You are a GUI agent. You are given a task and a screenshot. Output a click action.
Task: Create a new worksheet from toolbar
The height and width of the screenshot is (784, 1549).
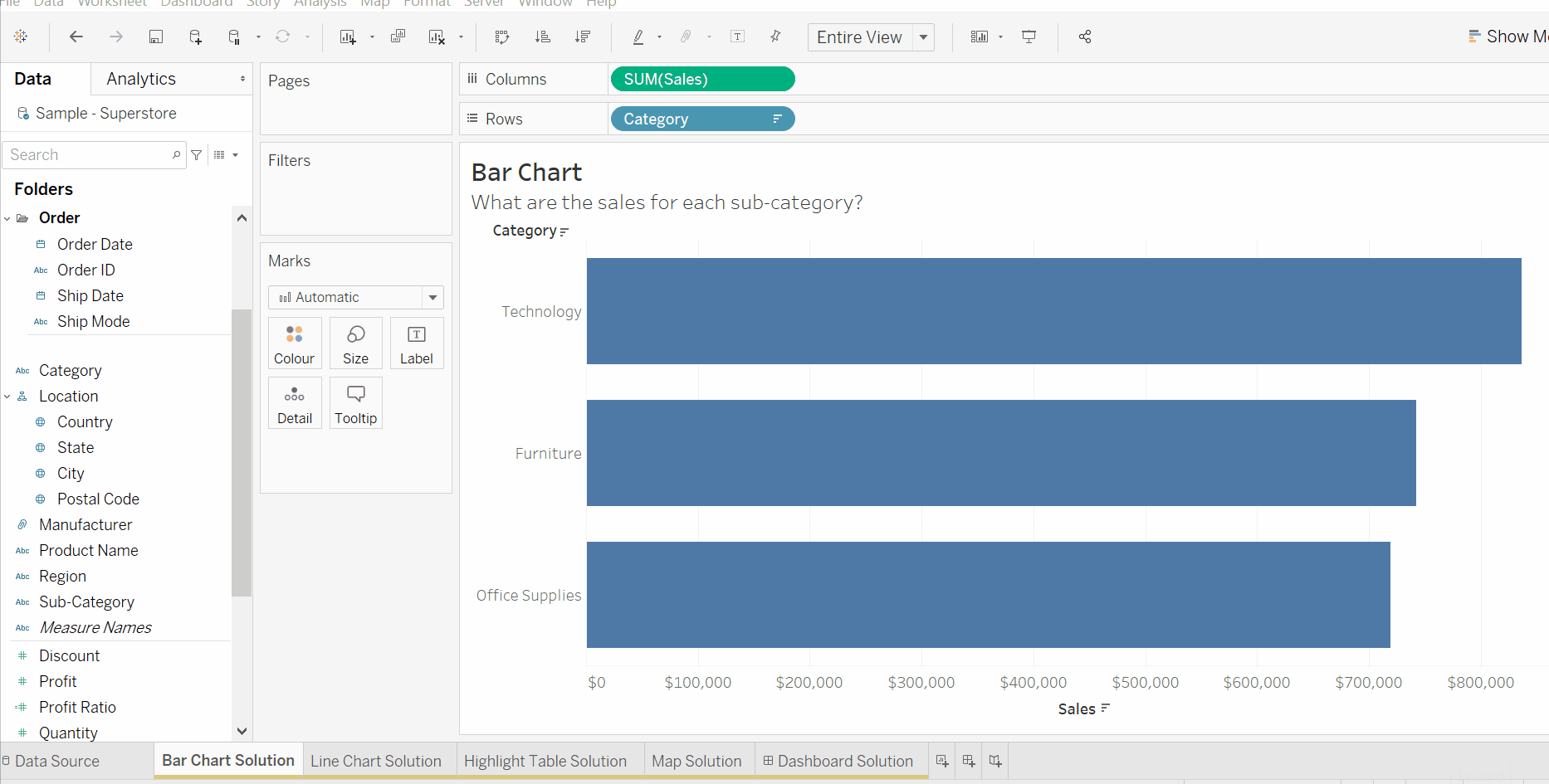click(x=348, y=37)
